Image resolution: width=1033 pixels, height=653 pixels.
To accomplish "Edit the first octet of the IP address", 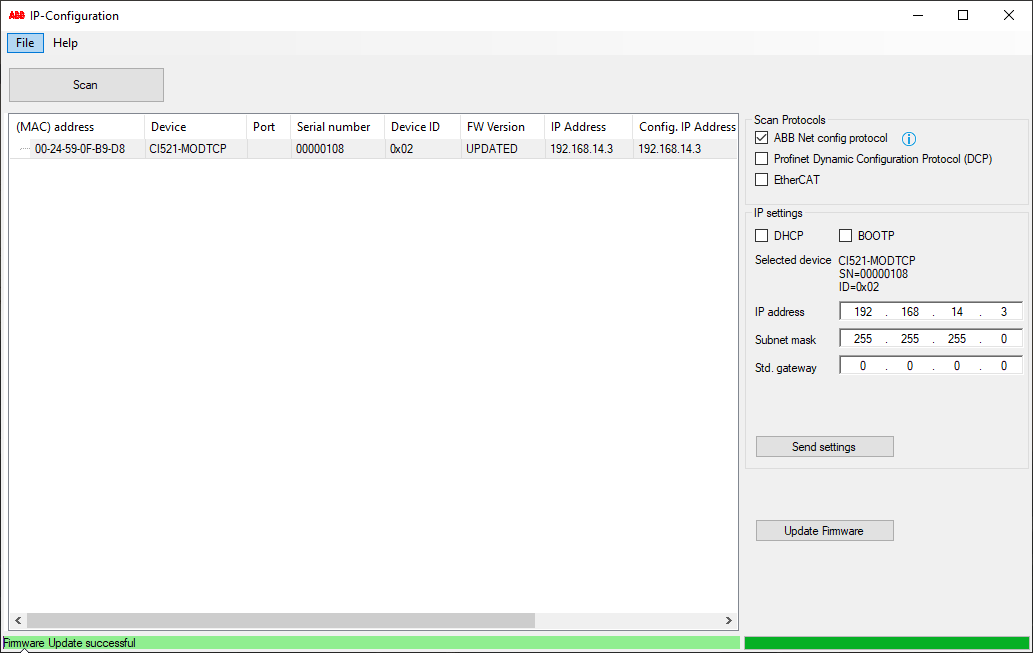I will coord(862,311).
